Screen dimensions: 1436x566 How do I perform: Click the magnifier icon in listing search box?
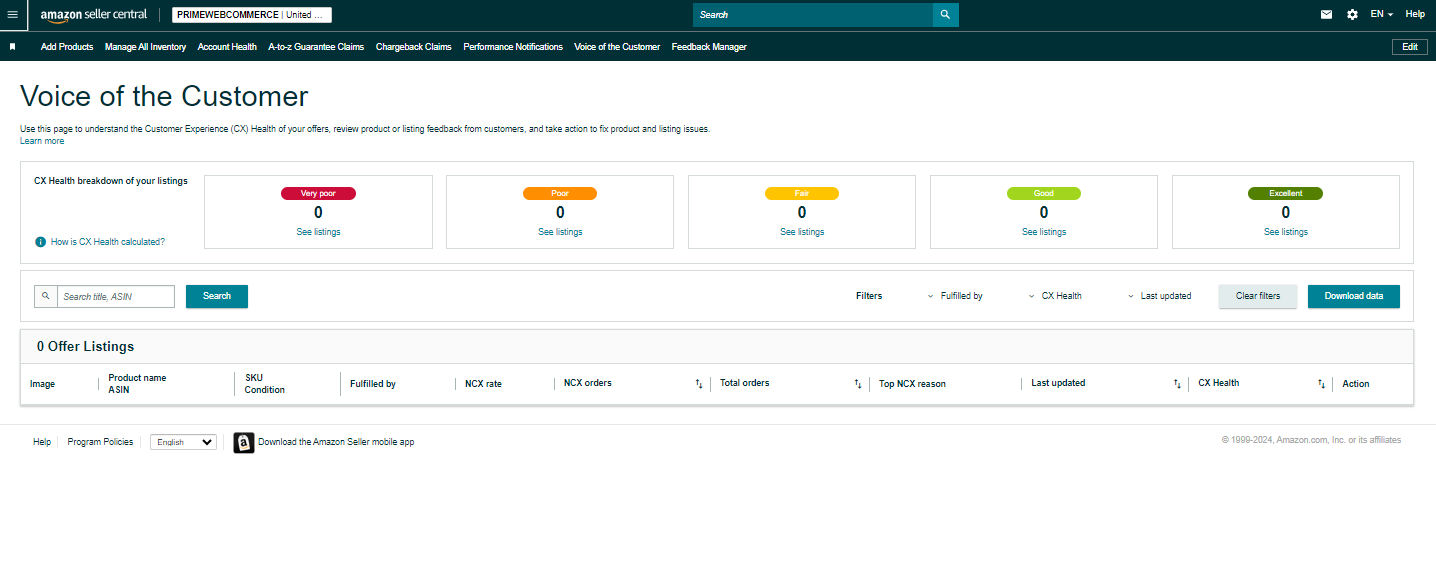click(46, 296)
